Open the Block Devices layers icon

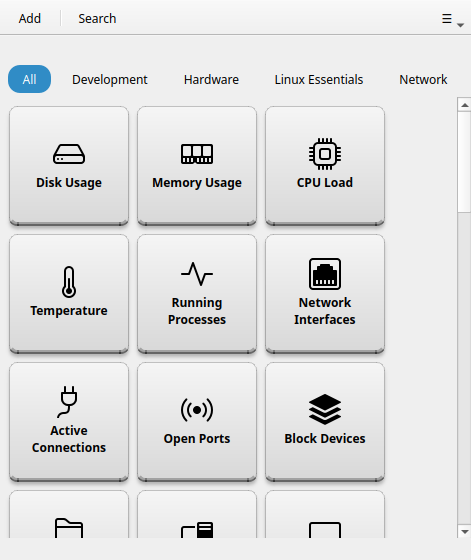tap(325, 410)
